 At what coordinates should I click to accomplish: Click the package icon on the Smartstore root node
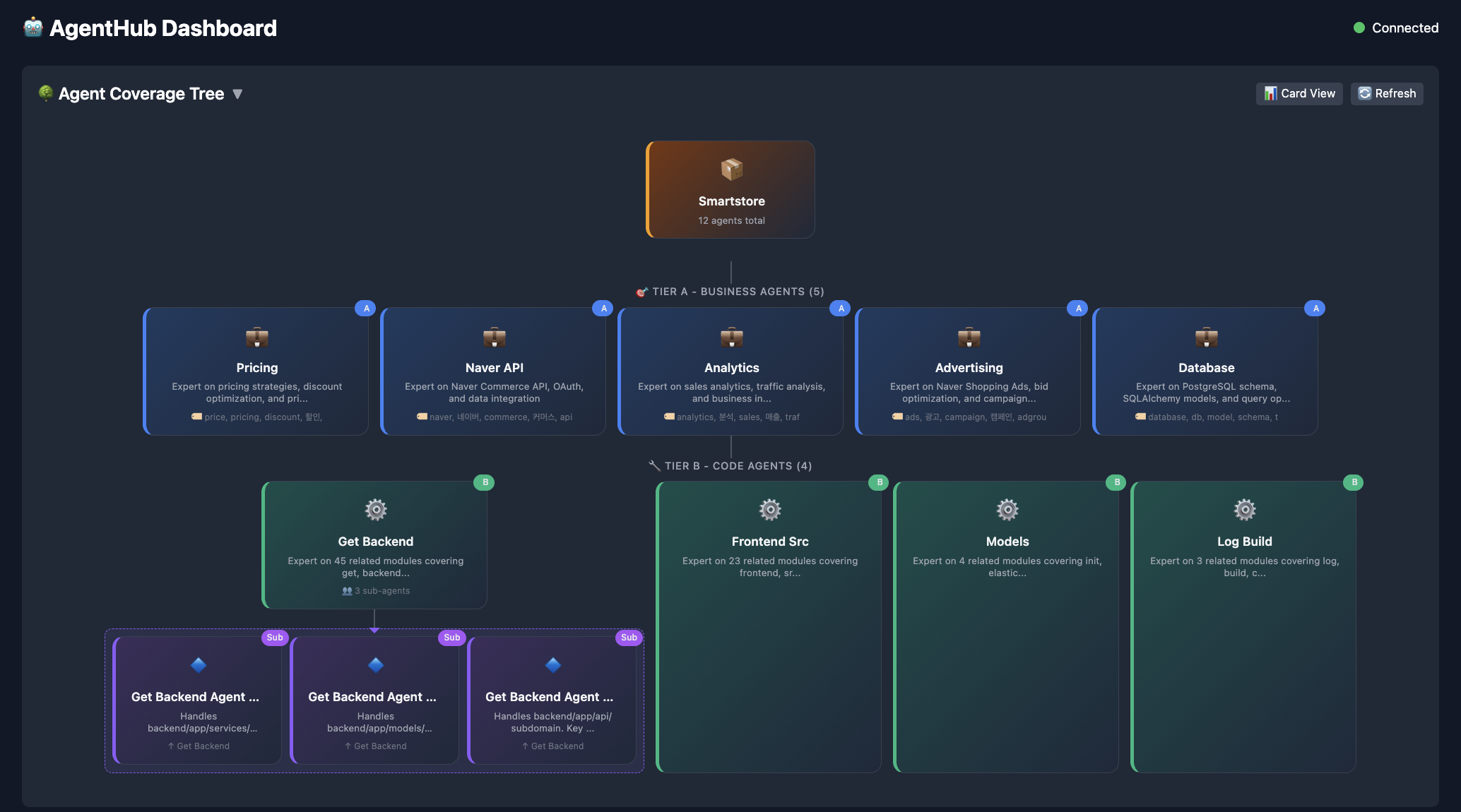(x=730, y=169)
